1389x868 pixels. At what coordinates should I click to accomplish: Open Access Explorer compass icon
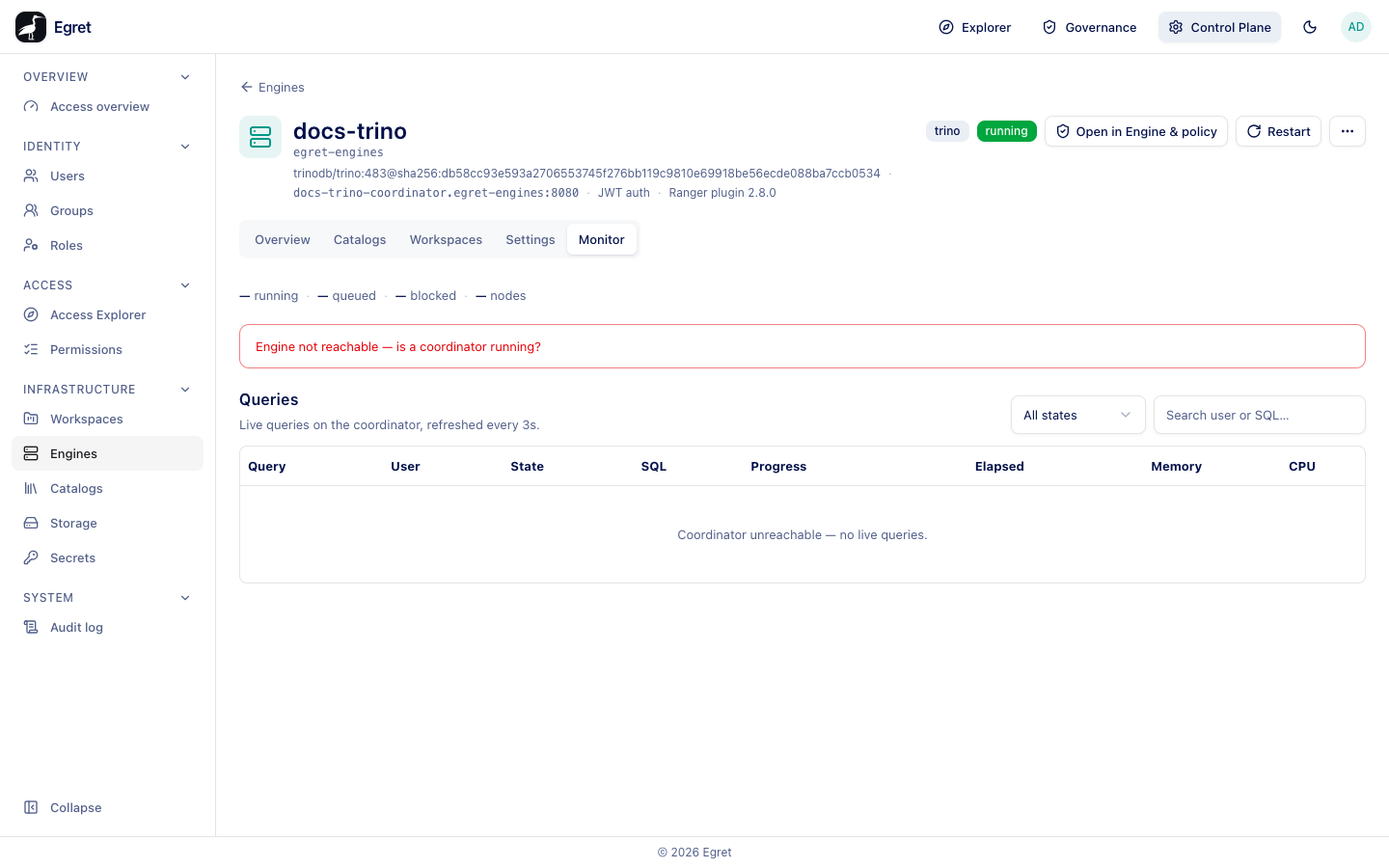pos(31,314)
